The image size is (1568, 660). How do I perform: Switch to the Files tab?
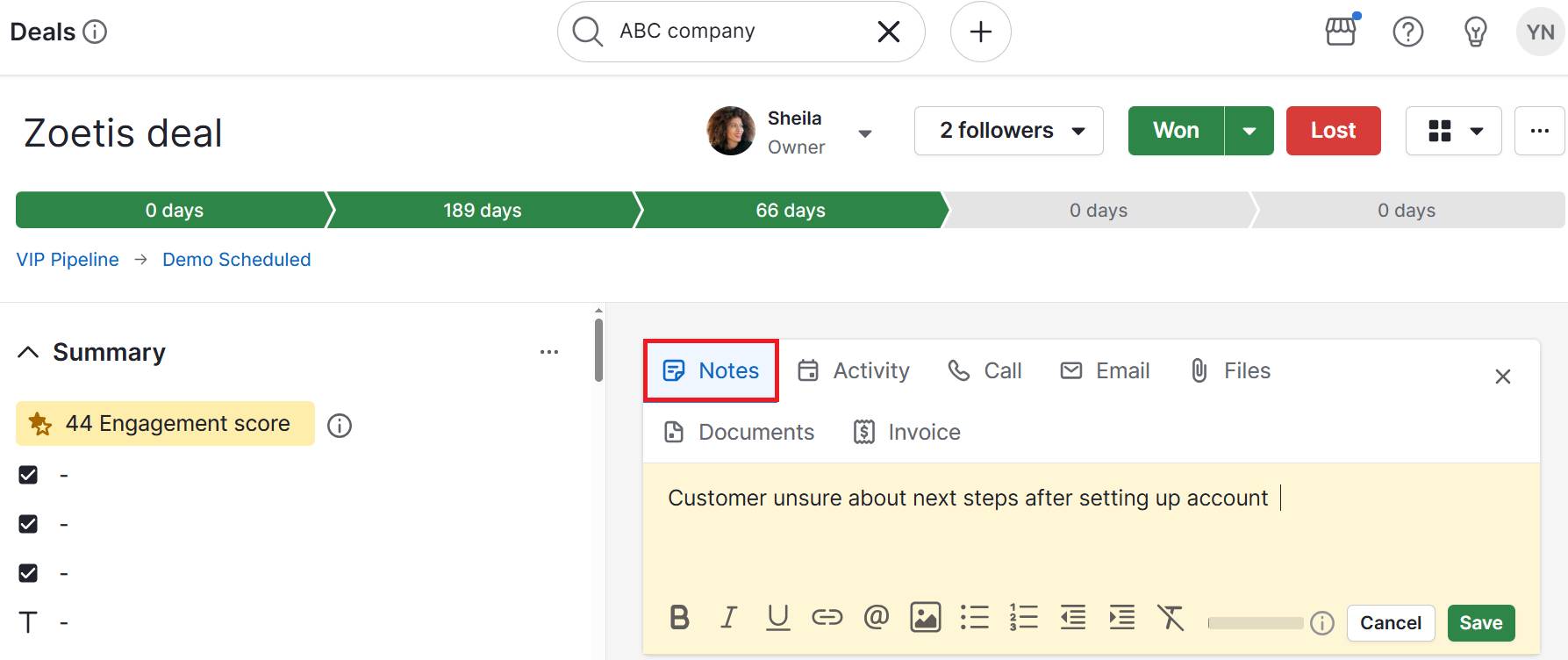tap(1229, 370)
